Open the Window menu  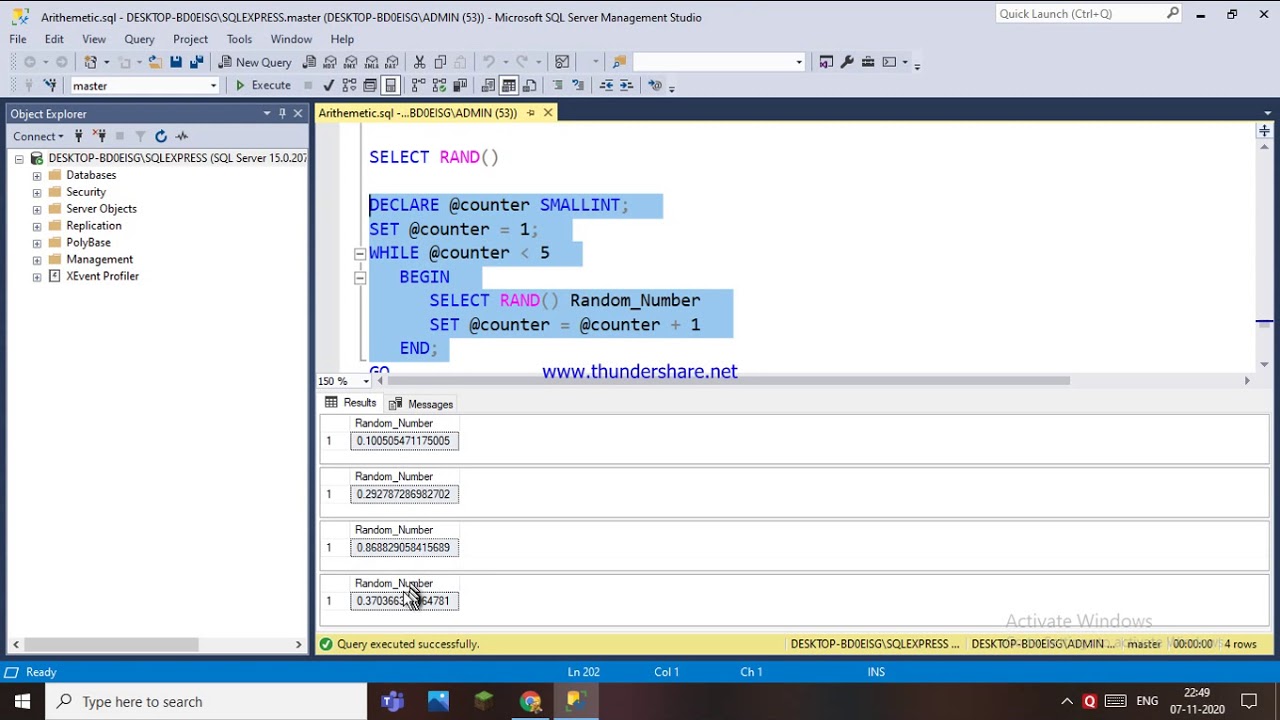[x=291, y=39]
